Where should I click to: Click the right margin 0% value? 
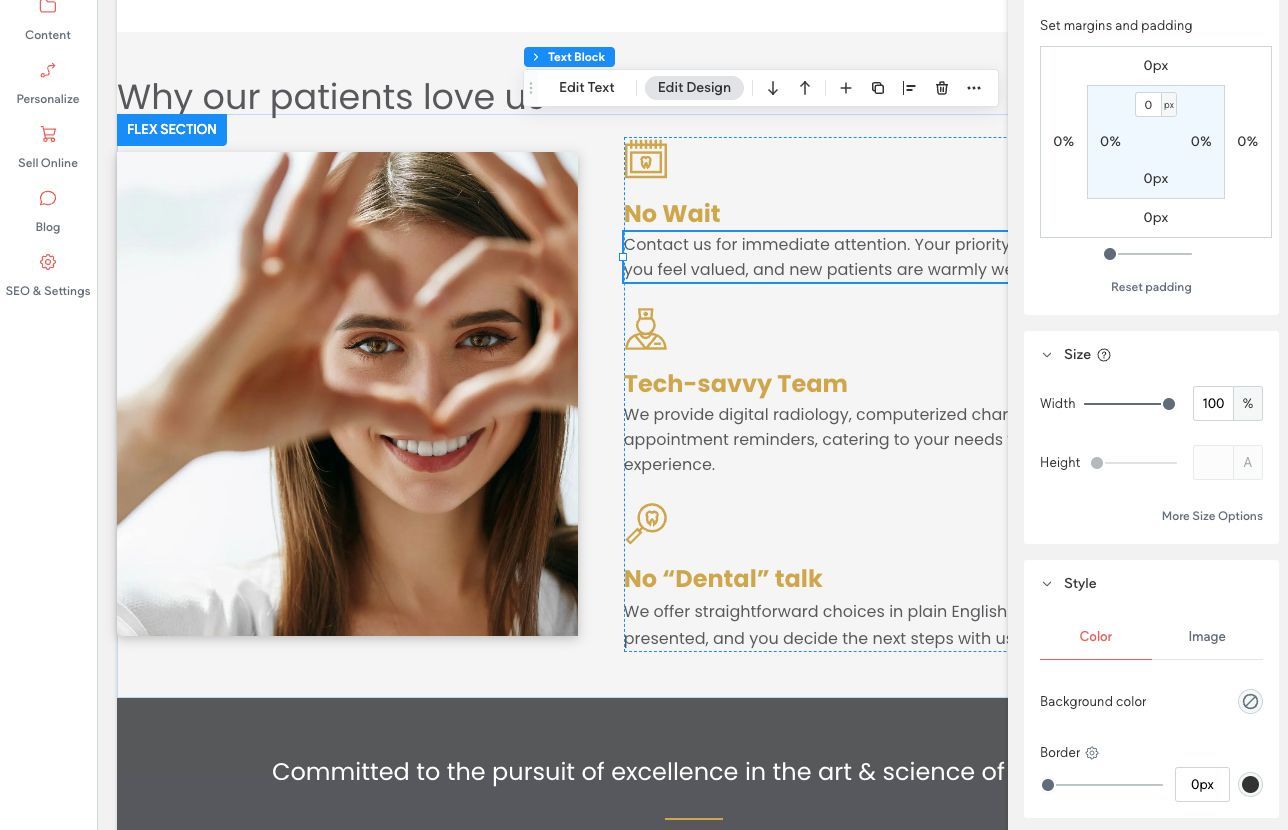tap(1247, 142)
